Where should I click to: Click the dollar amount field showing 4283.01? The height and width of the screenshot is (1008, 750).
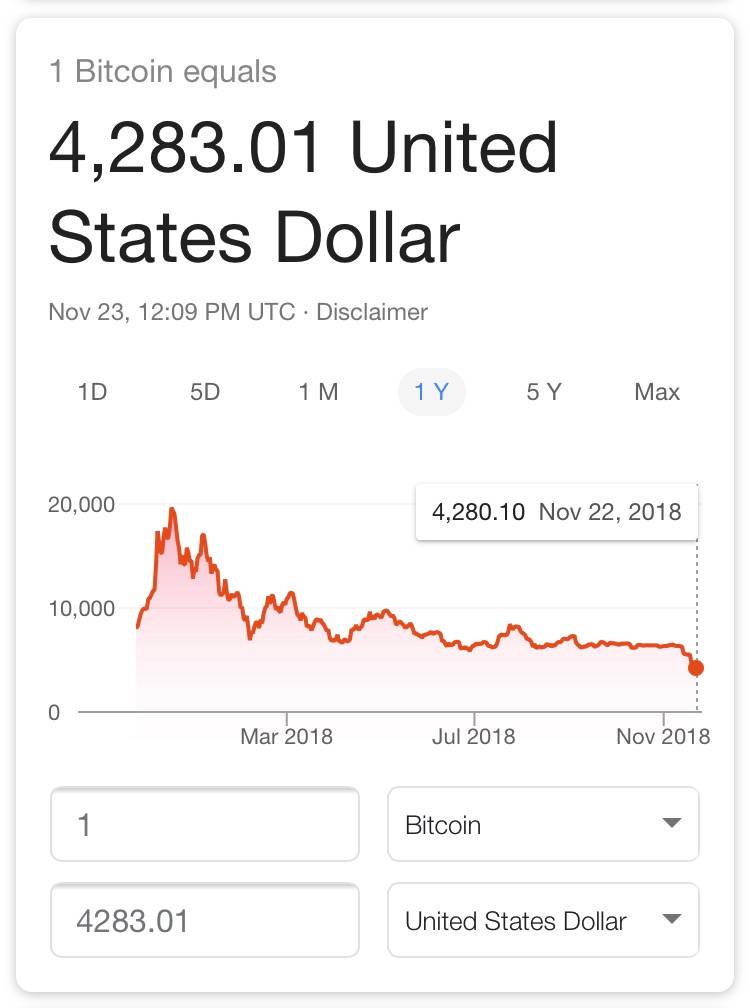(x=204, y=920)
